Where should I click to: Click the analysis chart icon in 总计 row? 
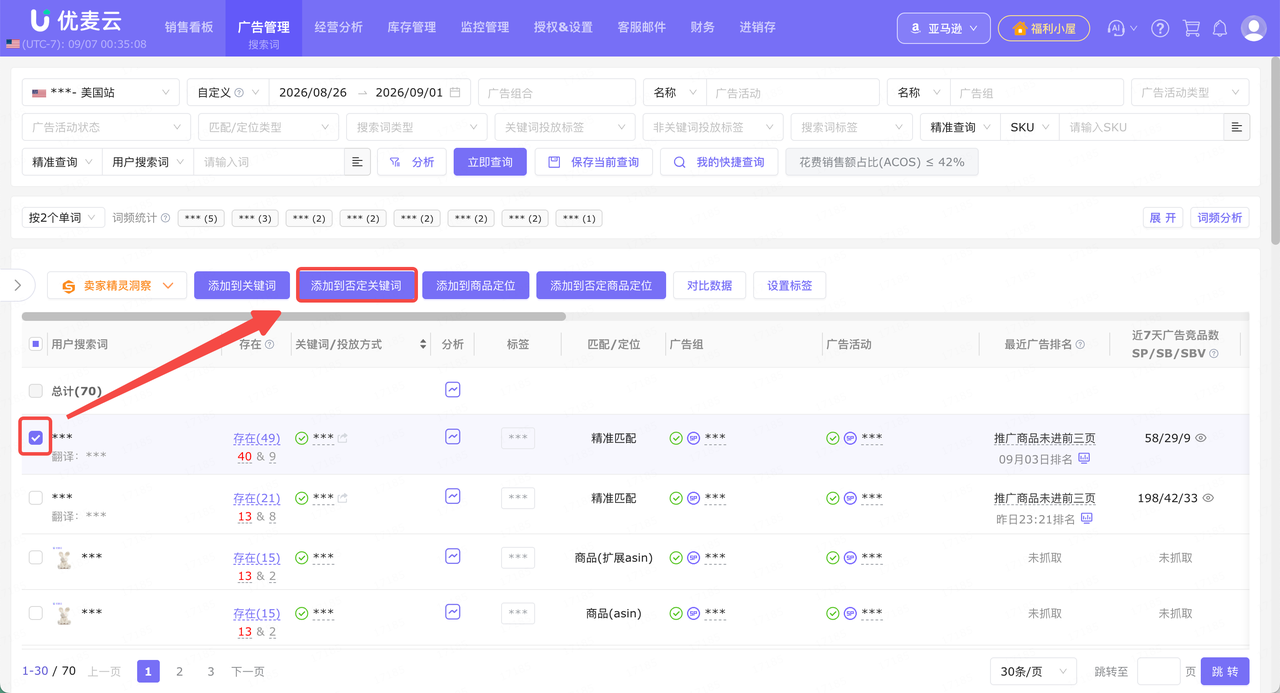(453, 390)
